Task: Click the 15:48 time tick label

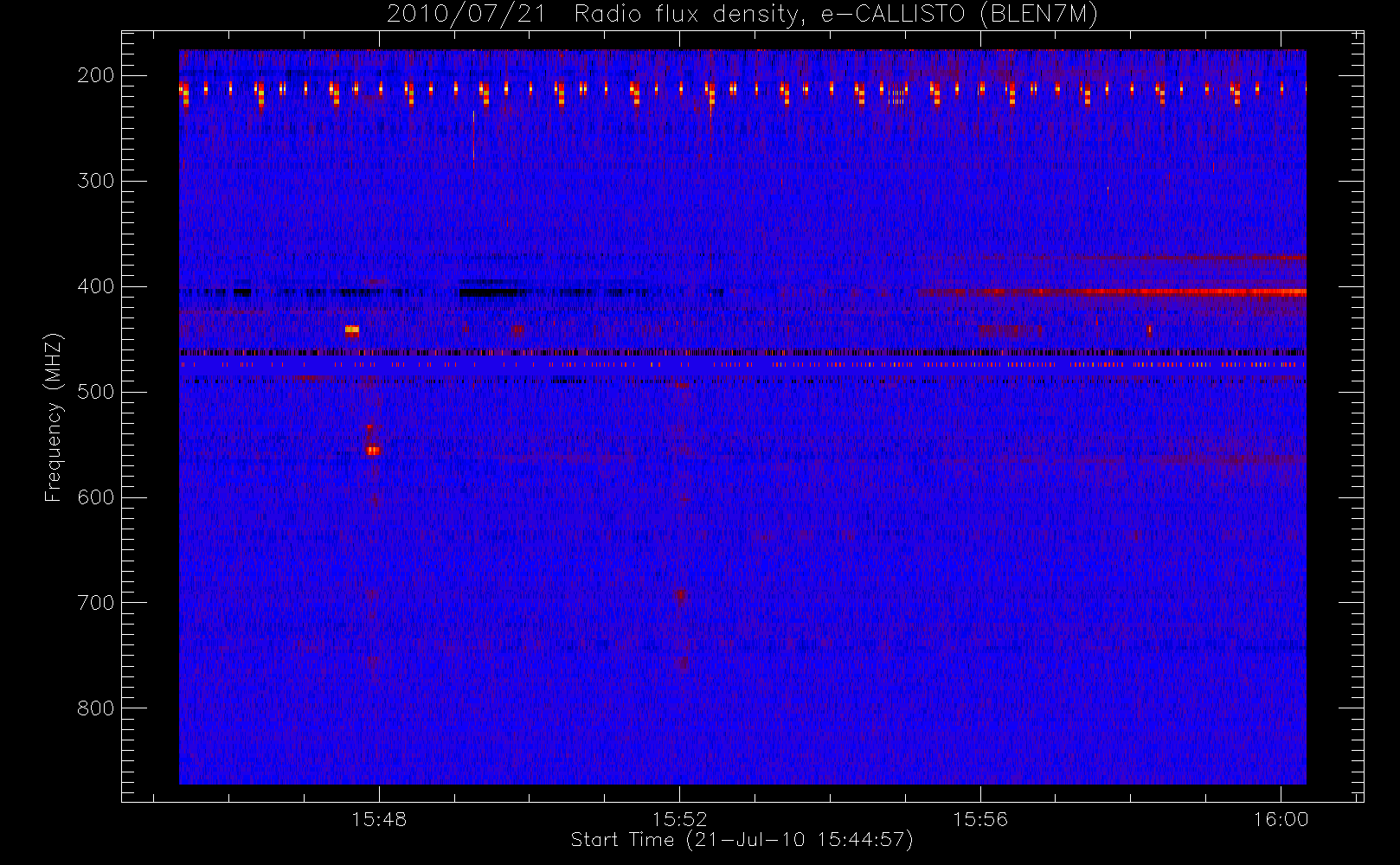Action: (379, 819)
